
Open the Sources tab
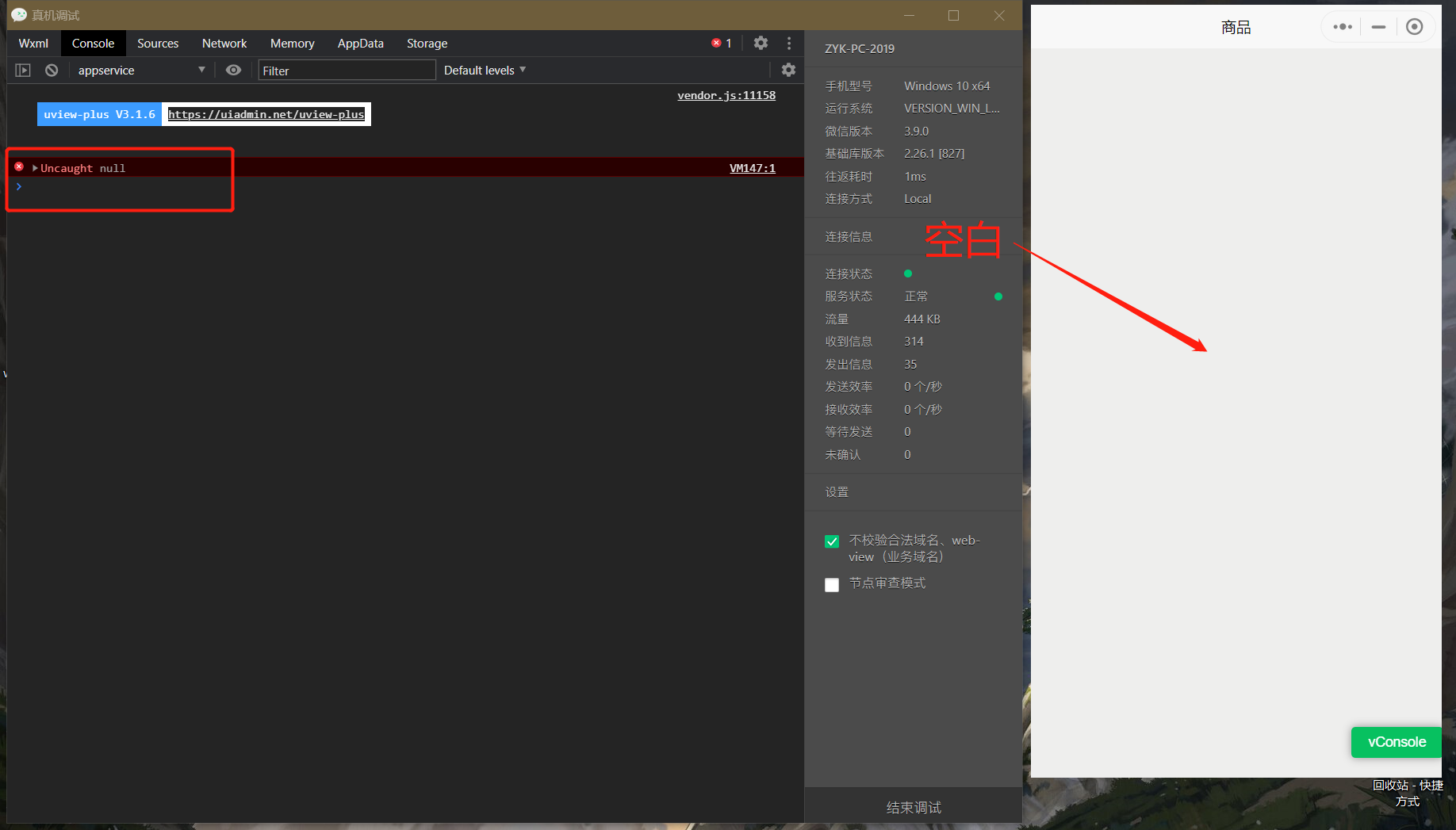pyautogui.click(x=158, y=44)
